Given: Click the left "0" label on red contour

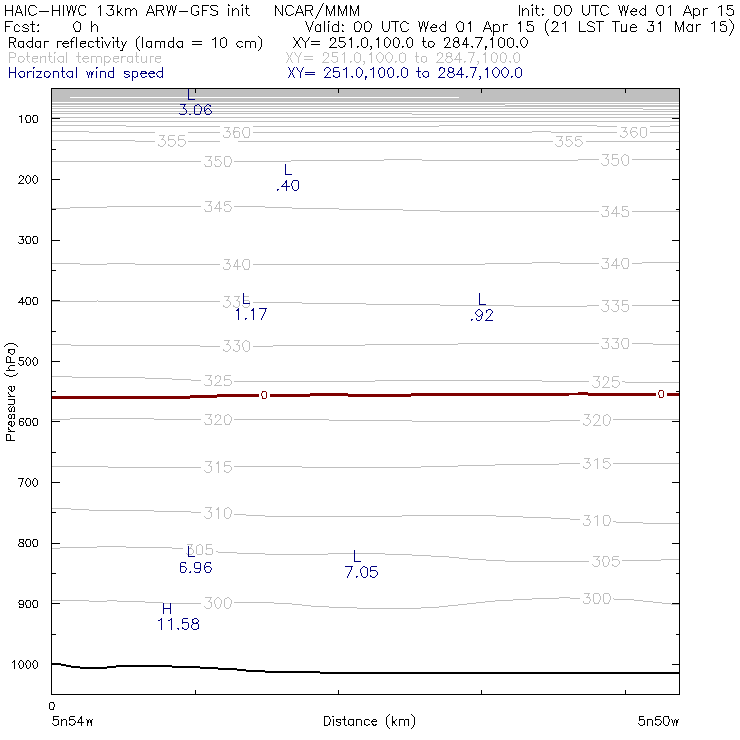Looking at the screenshot, I should click(x=264, y=395).
